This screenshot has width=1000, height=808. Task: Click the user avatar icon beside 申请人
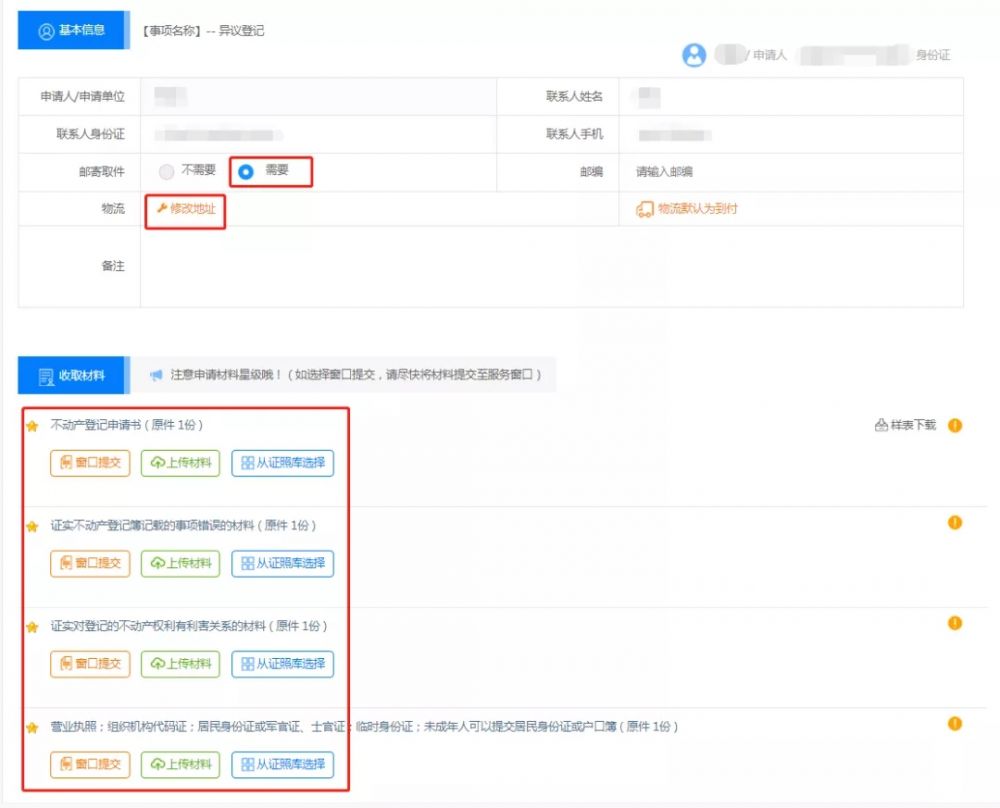694,55
